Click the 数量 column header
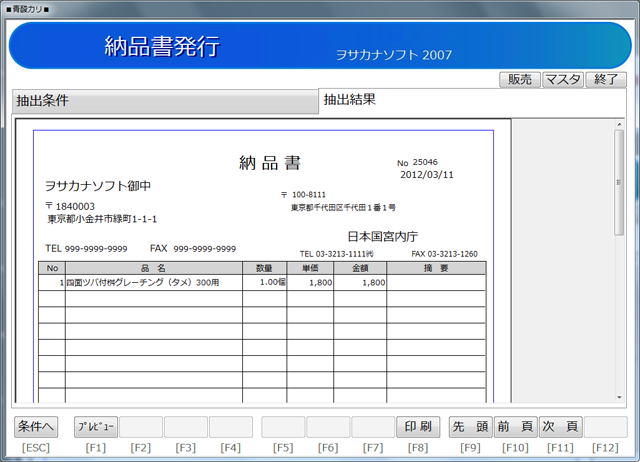 [x=264, y=268]
